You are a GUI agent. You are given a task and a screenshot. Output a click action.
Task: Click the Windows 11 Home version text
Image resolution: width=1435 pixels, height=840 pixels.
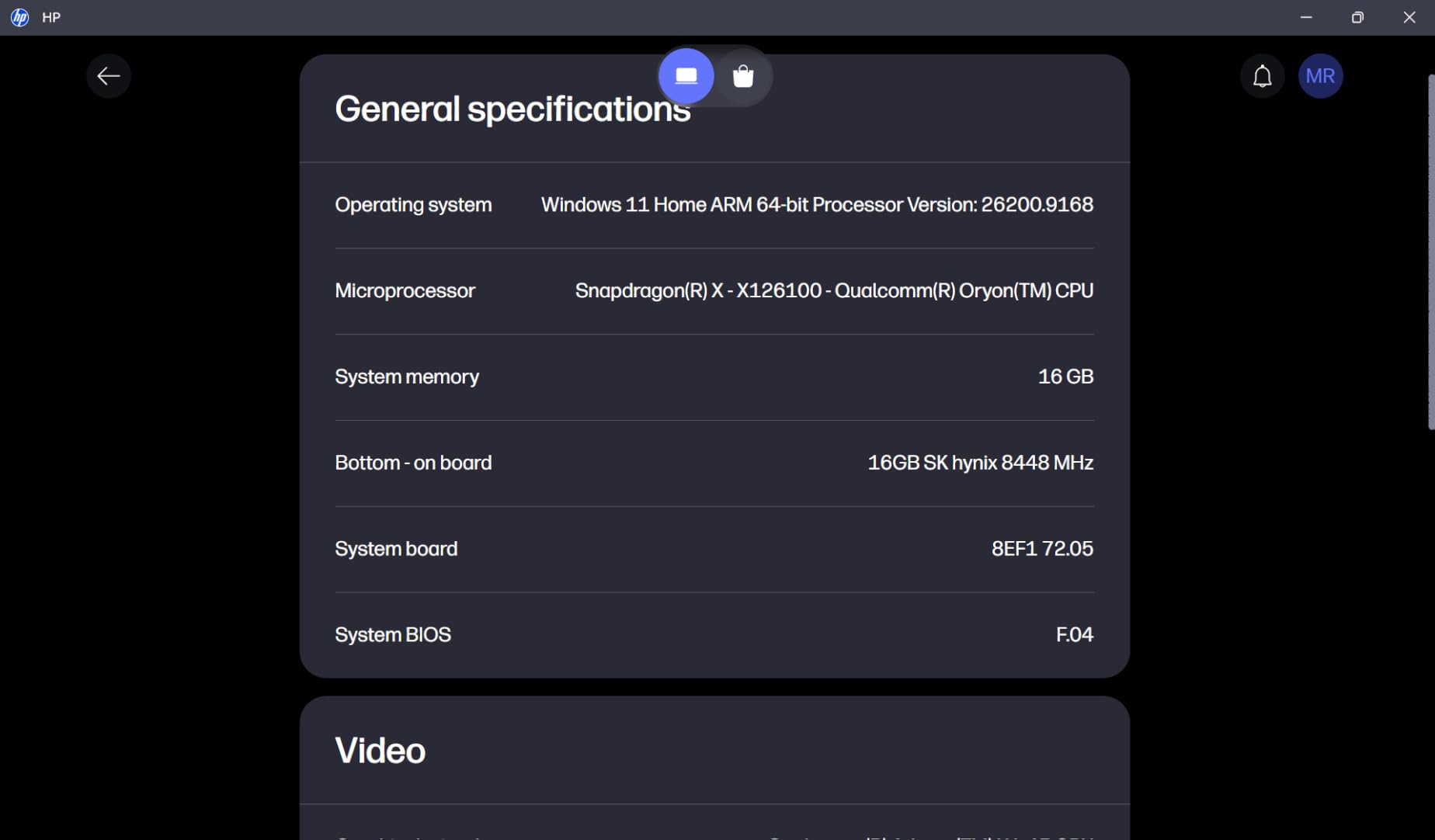(817, 205)
